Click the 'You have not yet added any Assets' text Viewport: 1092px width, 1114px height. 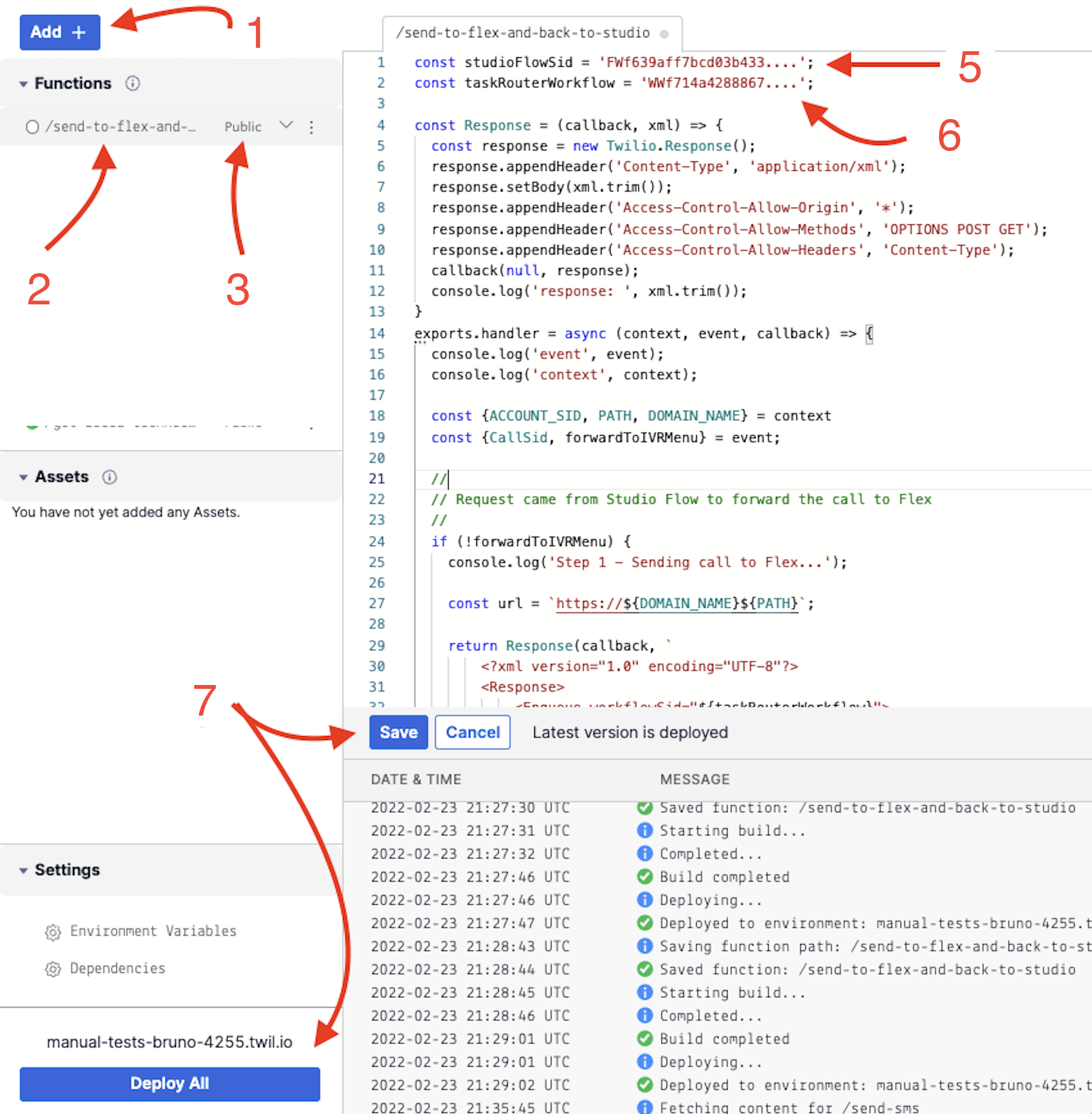(x=126, y=512)
